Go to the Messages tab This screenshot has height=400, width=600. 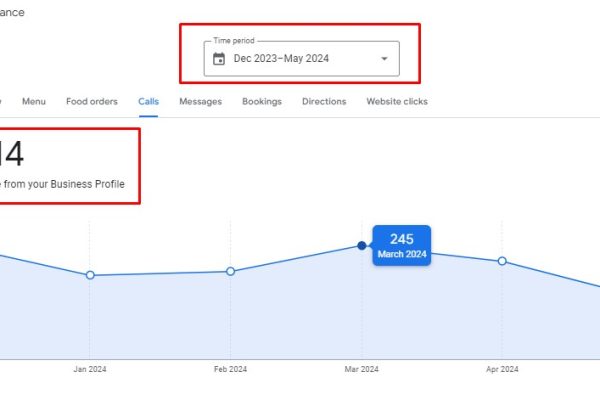[200, 101]
